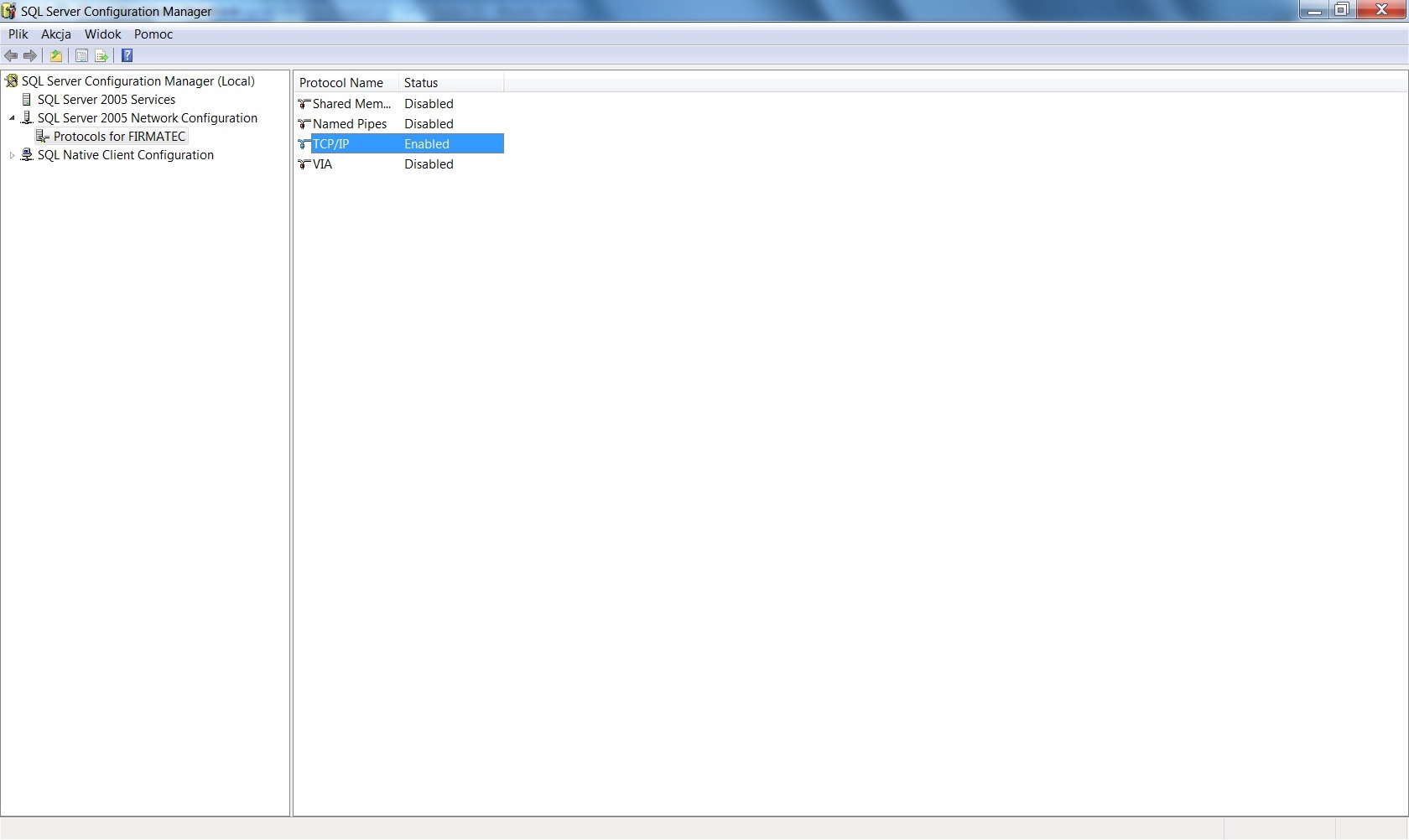
Task: Click the Shared Memory protocol icon
Action: [304, 104]
